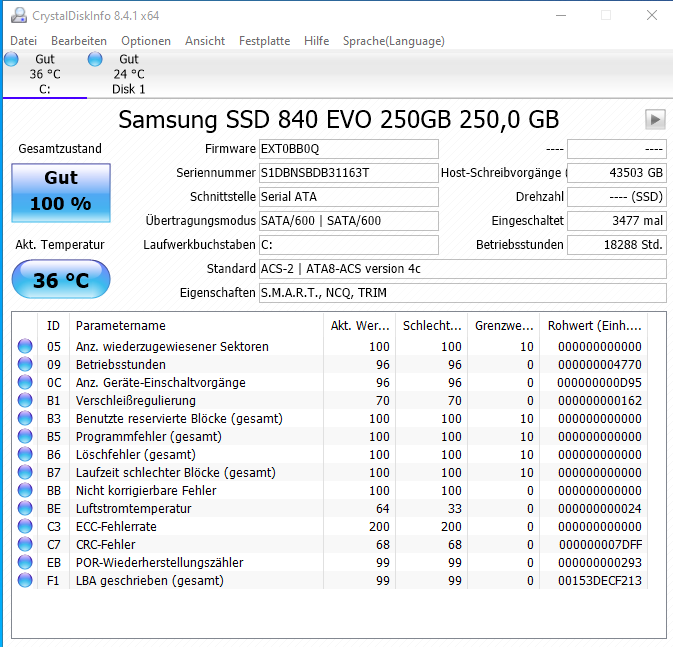The image size is (673, 647).
Task: Open the Bearbeiten menu
Action: click(x=79, y=41)
